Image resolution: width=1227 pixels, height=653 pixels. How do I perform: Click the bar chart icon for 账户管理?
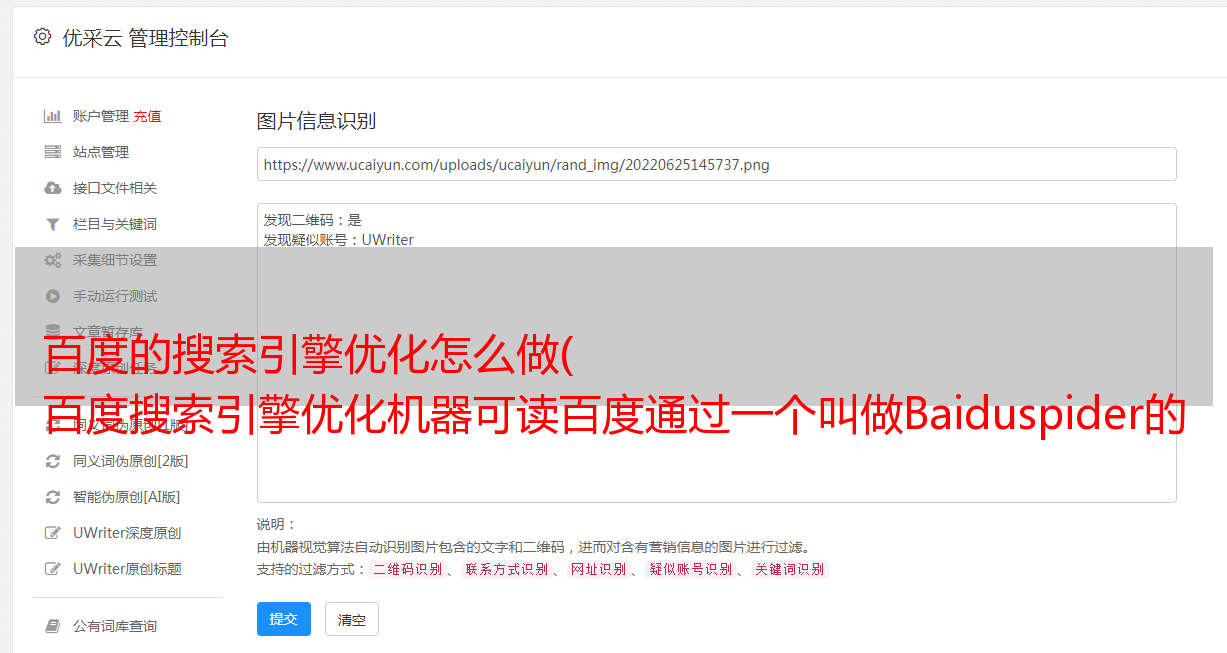tap(53, 116)
